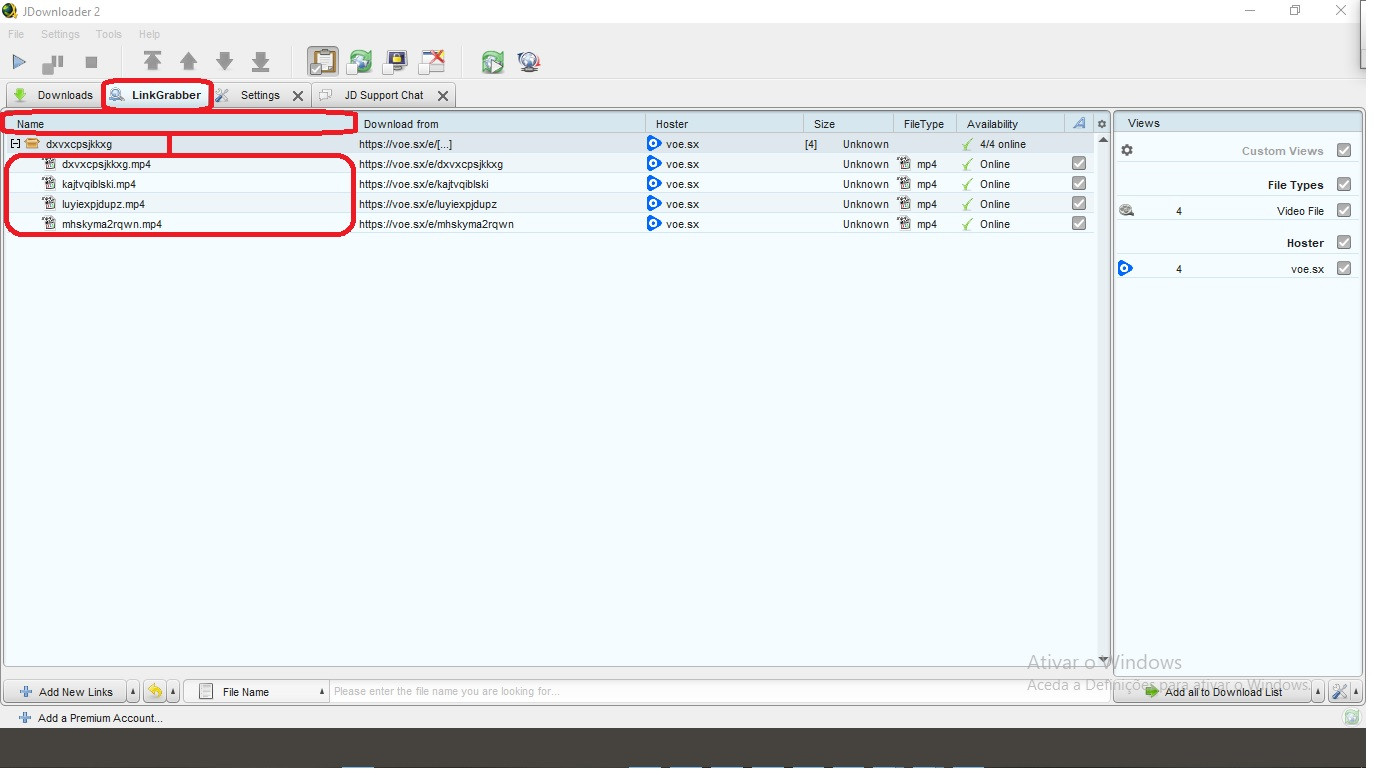This screenshot has width=1374, height=775.
Task: Switch to the LinkGrabber tab
Action: click(156, 95)
